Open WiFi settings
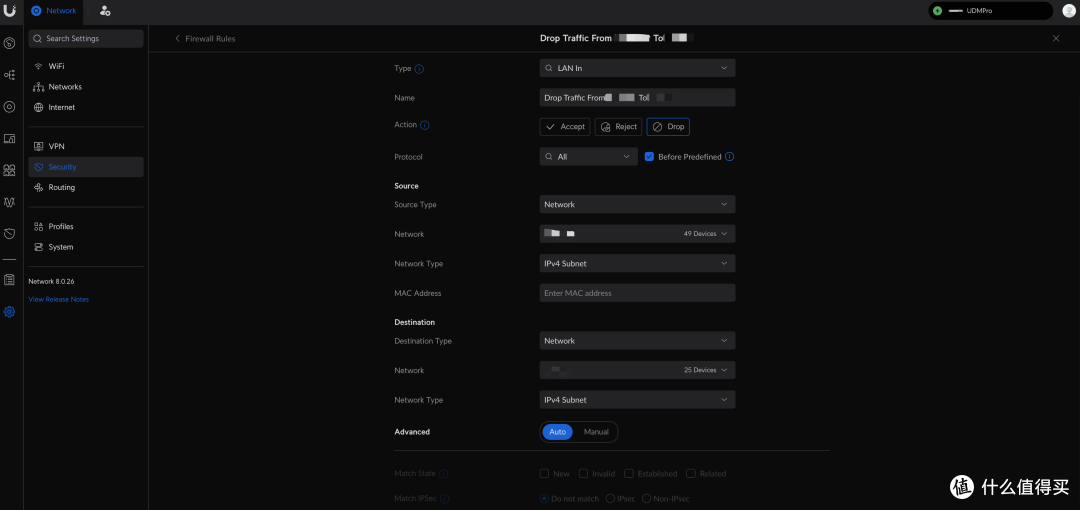This screenshot has height=510, width=1080. pos(86,66)
